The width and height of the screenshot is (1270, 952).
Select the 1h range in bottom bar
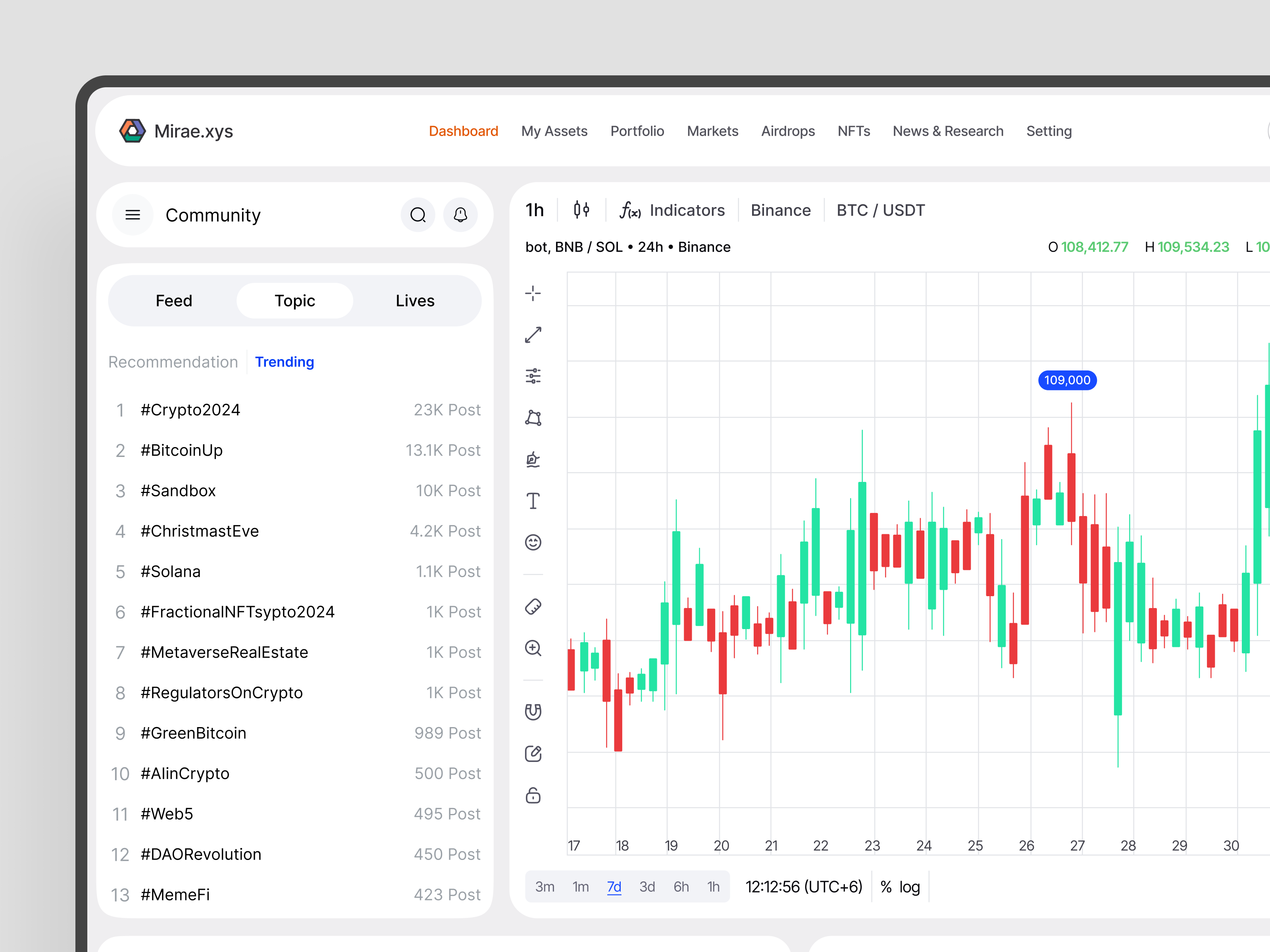[713, 887]
